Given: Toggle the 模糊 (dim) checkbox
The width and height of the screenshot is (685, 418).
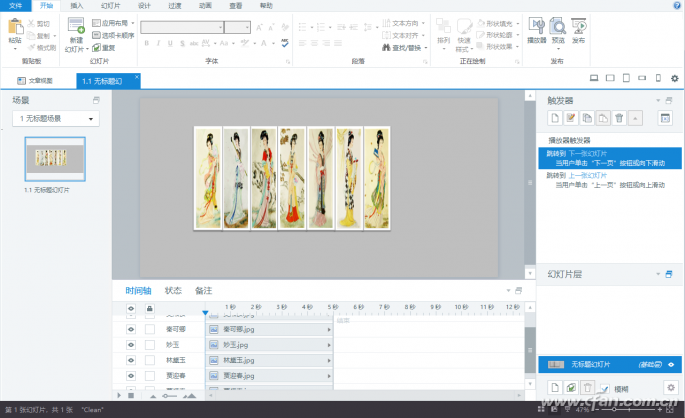Looking at the screenshot, I should click(x=605, y=388).
